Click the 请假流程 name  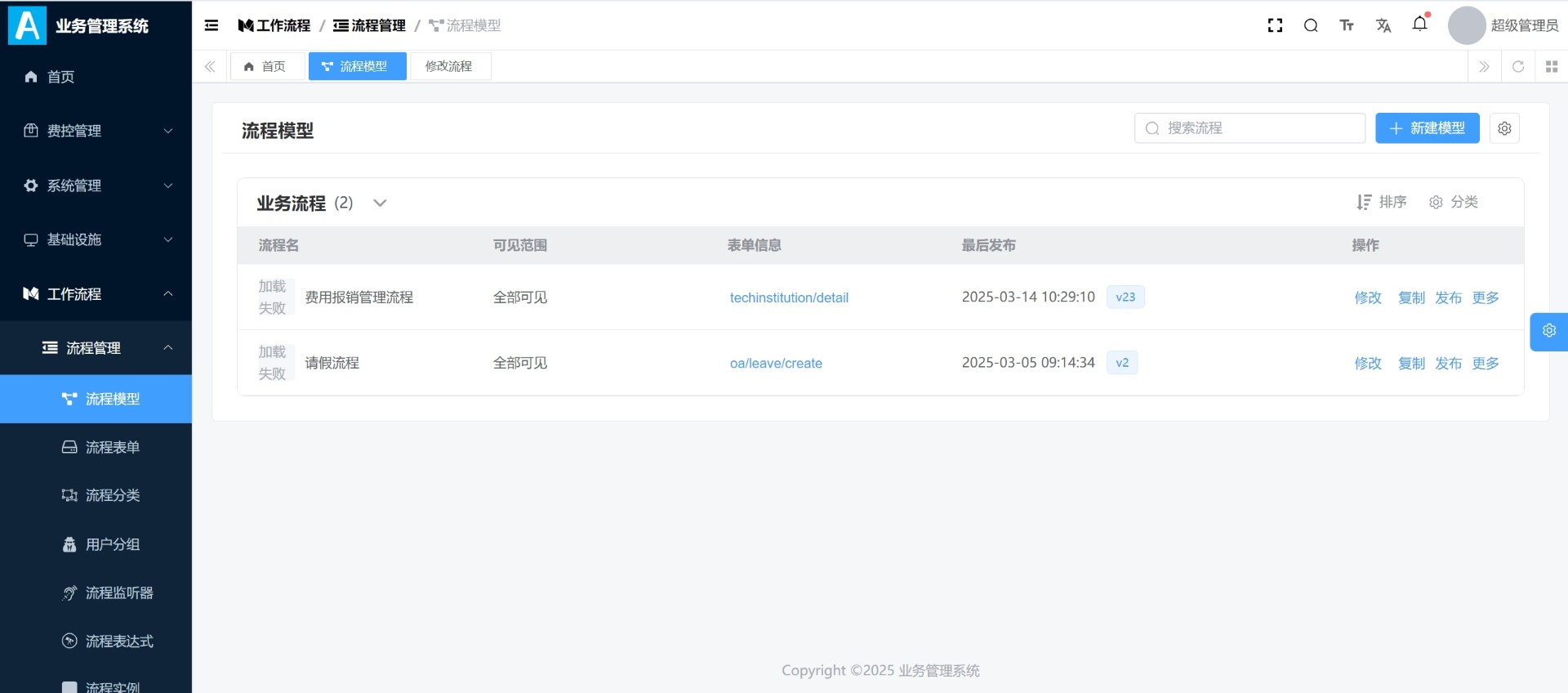(332, 363)
